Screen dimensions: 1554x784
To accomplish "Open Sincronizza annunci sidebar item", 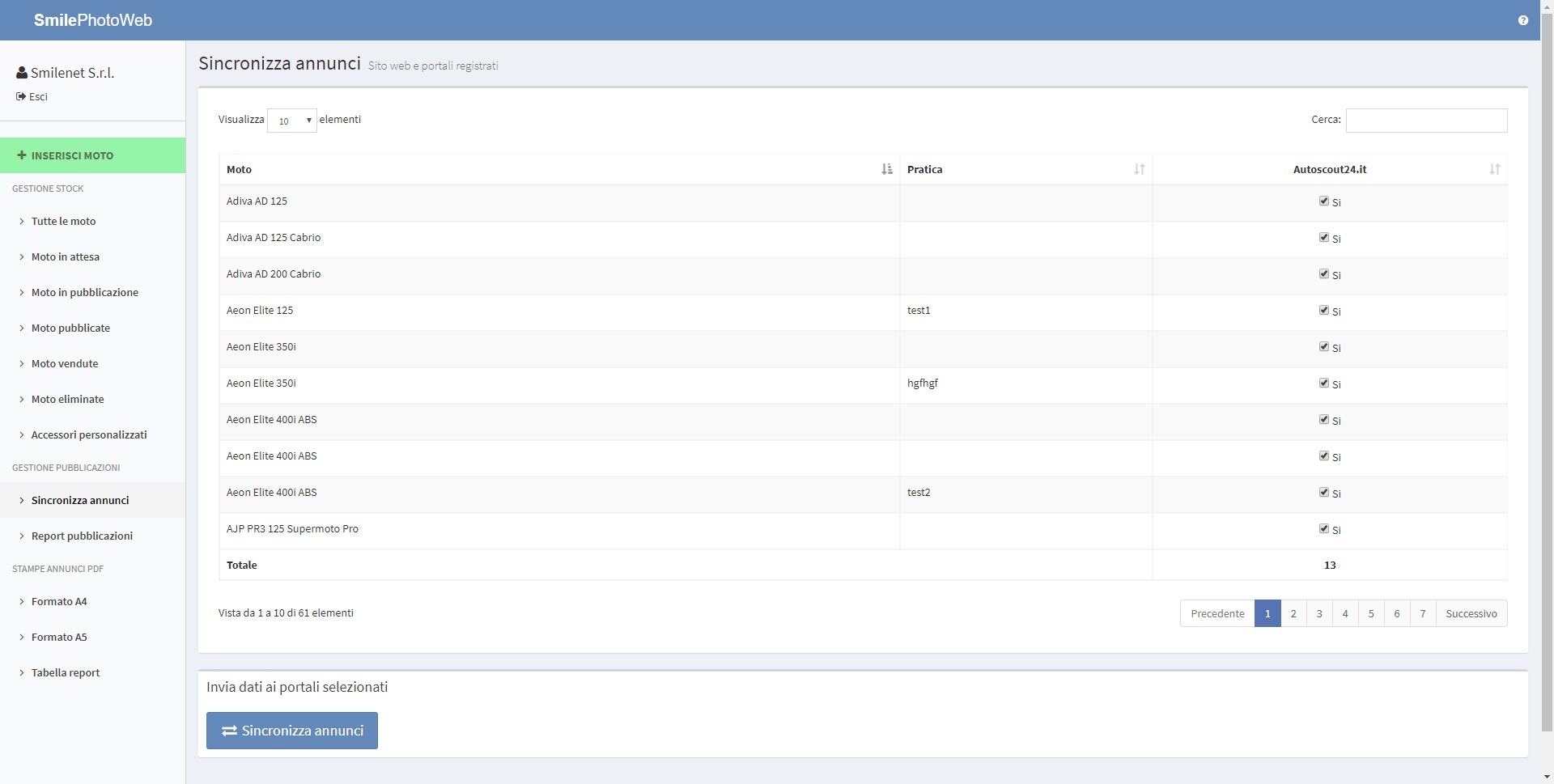I will [x=92, y=500].
